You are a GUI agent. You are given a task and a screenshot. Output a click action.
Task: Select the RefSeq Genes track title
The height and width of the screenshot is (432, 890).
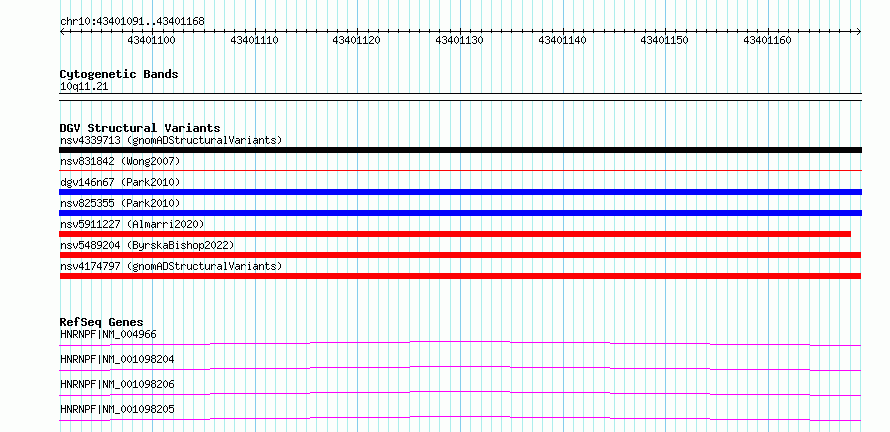tap(101, 322)
